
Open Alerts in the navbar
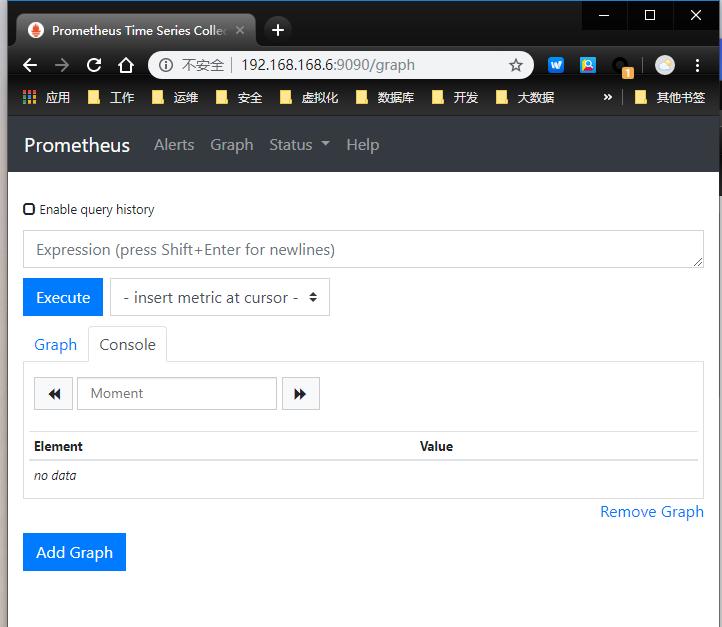coord(174,145)
